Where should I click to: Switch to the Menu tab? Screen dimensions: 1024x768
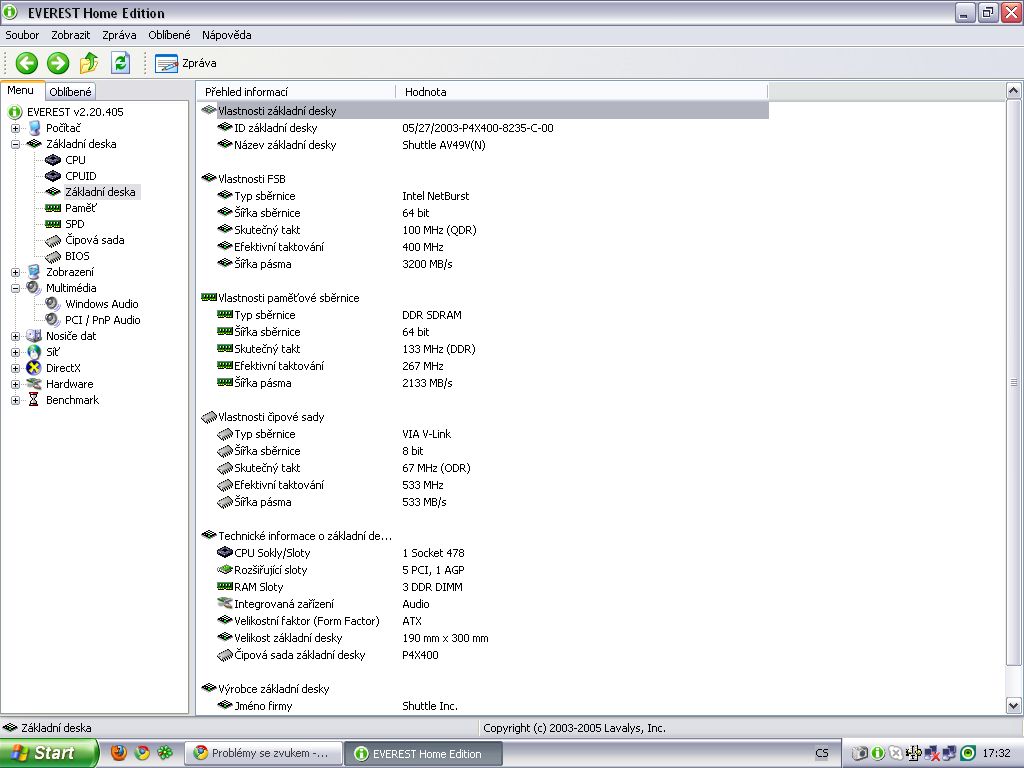click(x=21, y=91)
